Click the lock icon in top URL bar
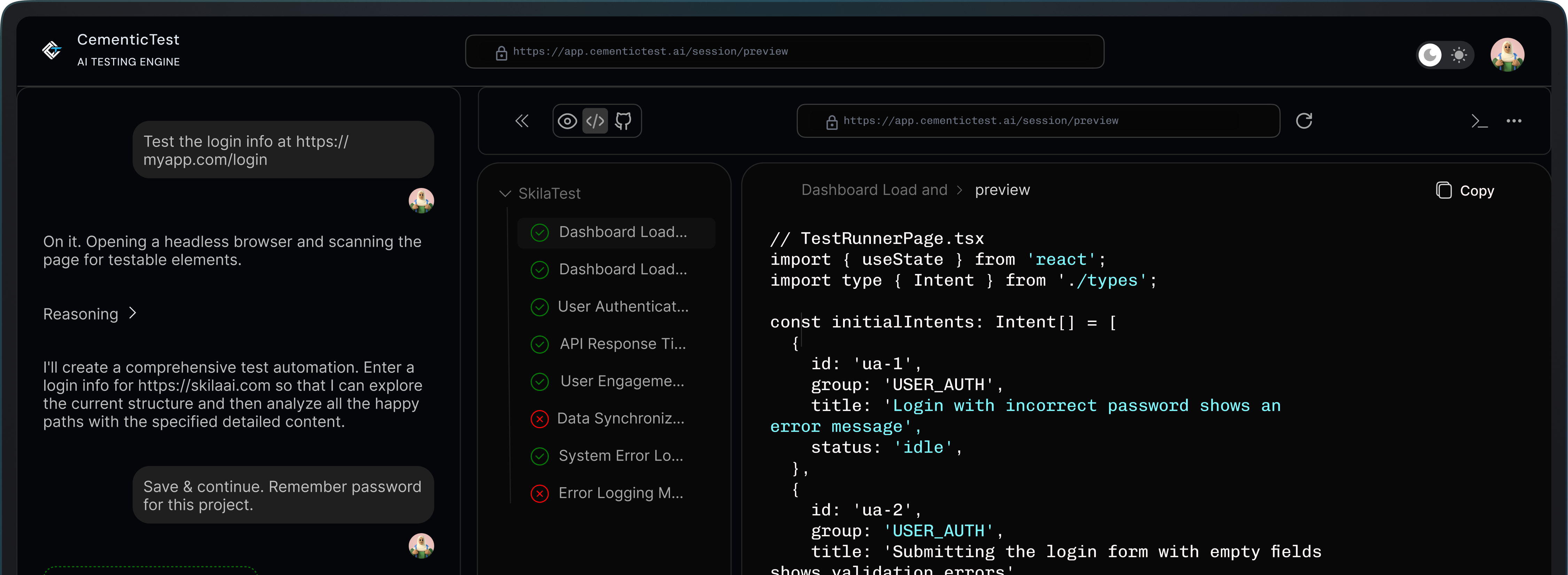The width and height of the screenshot is (1568, 575). [x=501, y=53]
